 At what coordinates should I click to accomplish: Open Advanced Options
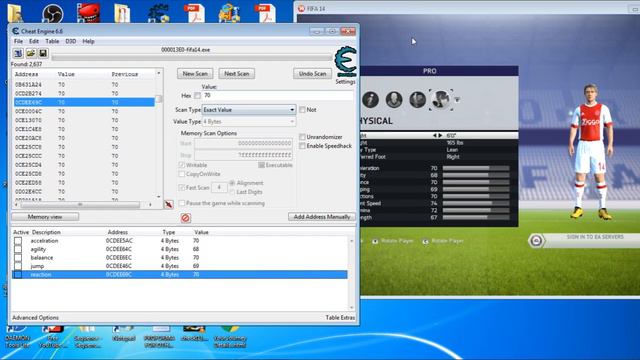36,318
